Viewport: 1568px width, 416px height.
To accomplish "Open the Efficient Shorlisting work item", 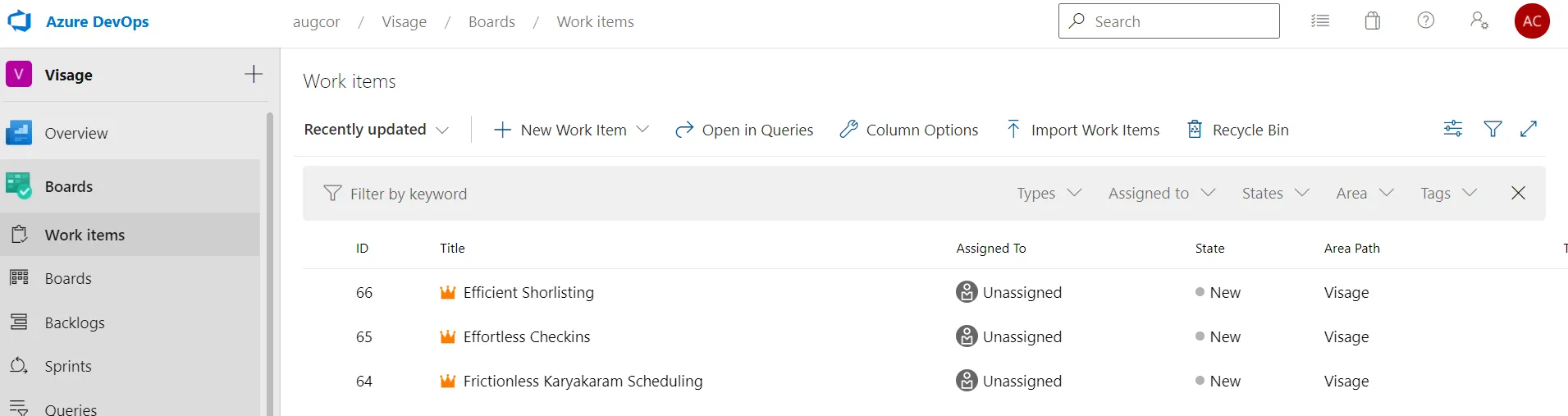I will click(528, 293).
